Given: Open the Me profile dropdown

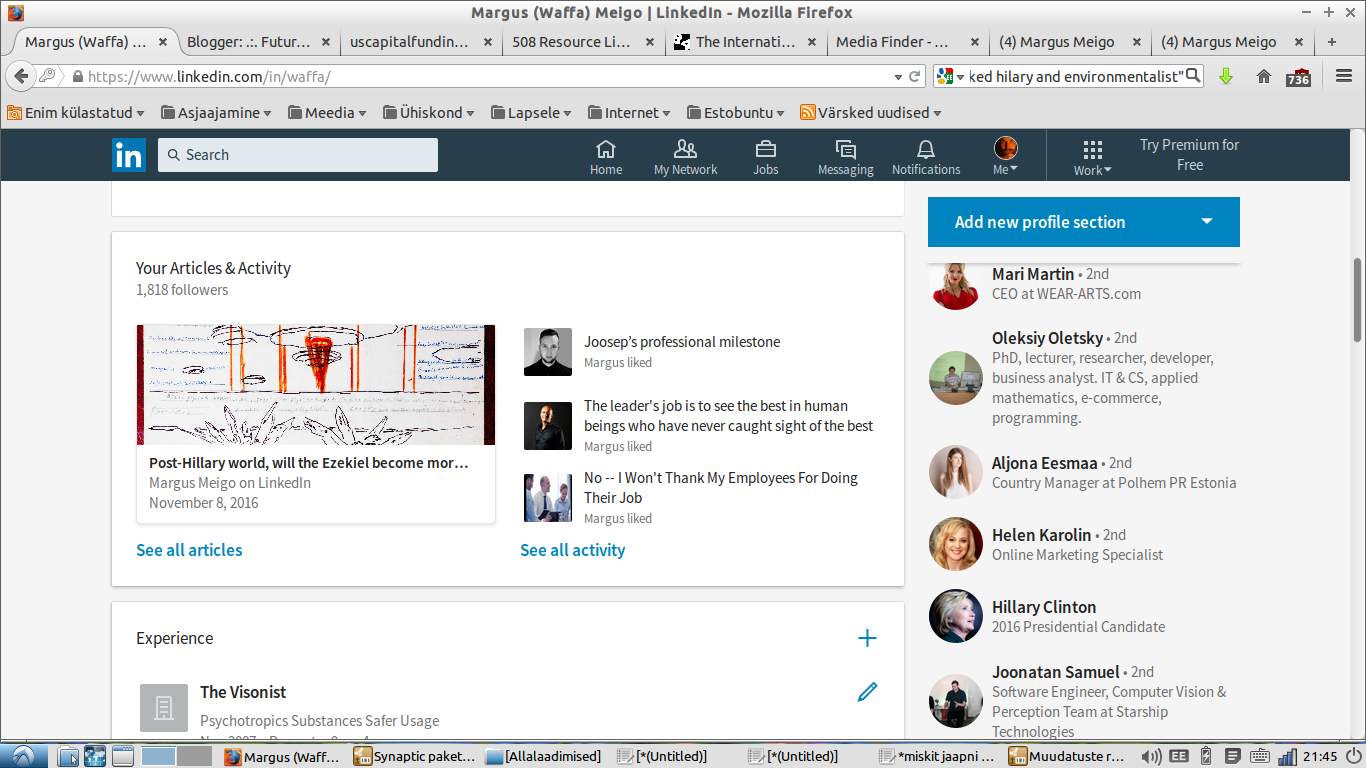Looking at the screenshot, I should point(1005,157).
